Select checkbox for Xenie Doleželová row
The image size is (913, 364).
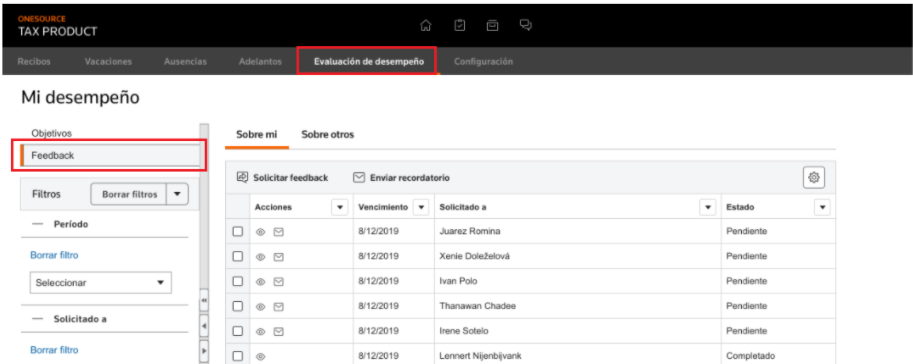[238, 256]
